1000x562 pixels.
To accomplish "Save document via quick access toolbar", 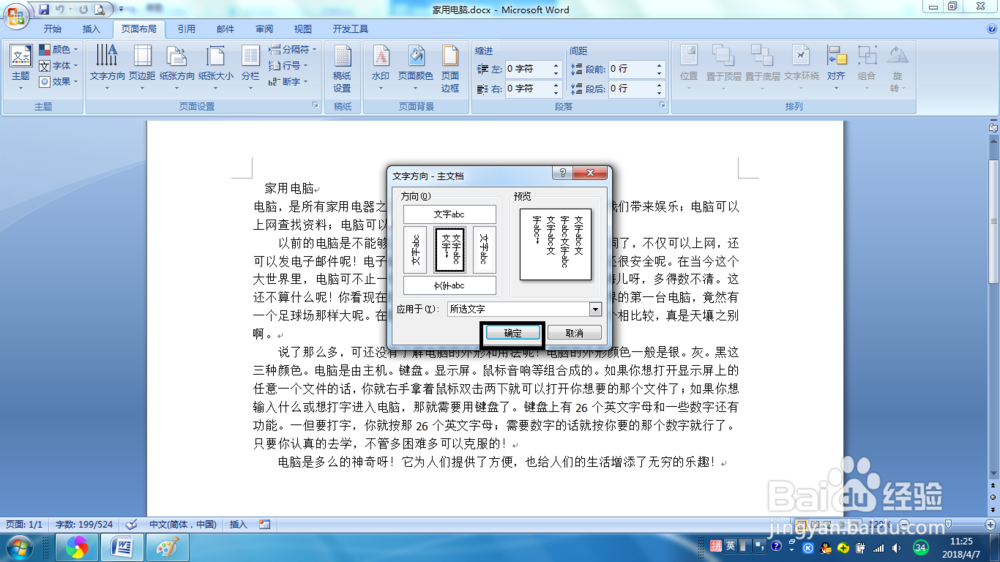I will coord(43,10).
